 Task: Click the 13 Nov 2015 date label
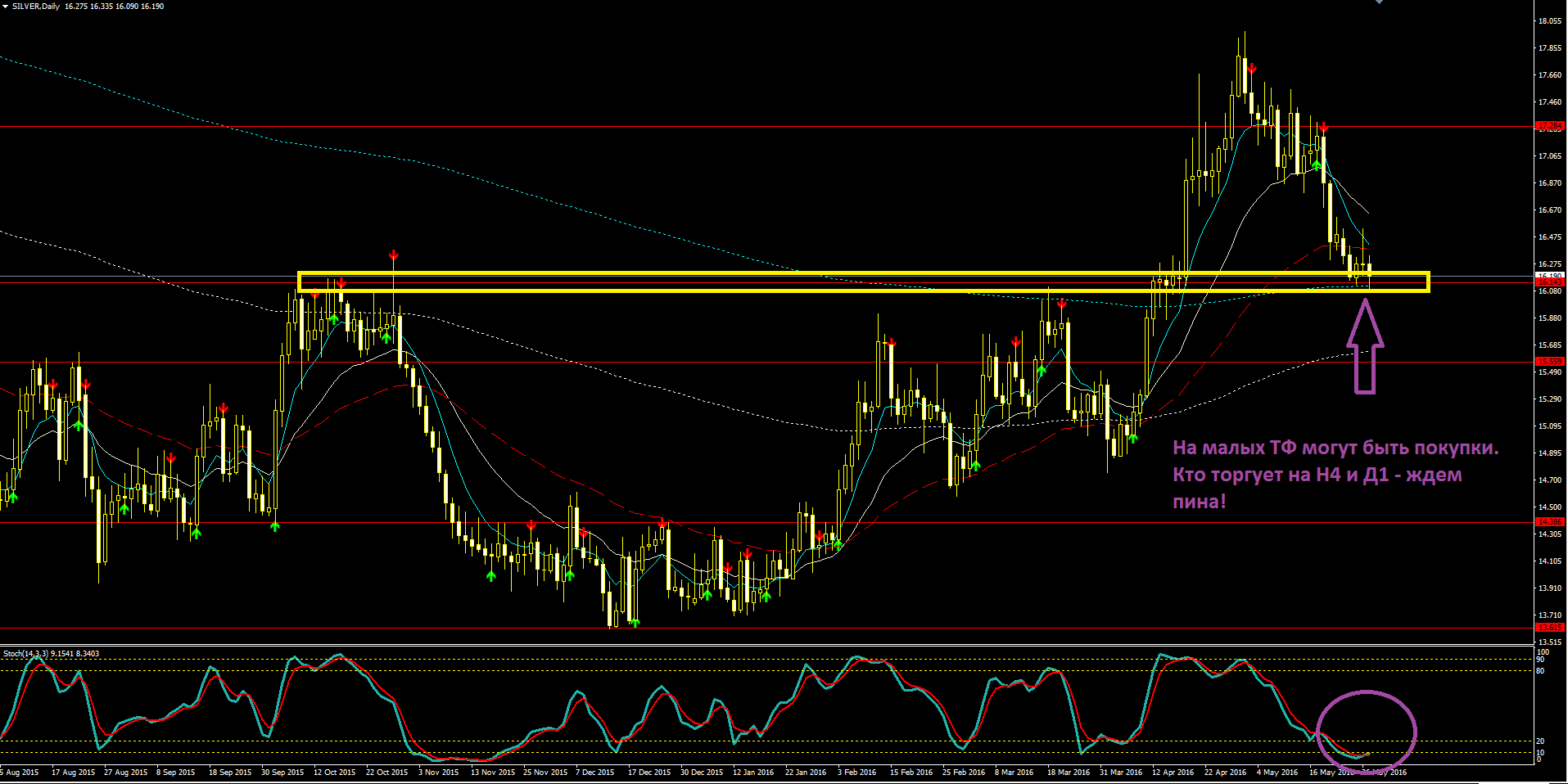click(492, 773)
